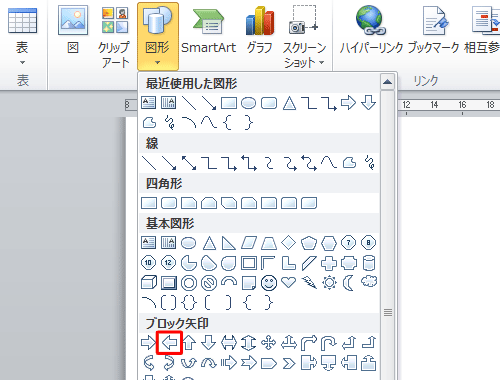This screenshot has height=380, width=500.
Task: Select the Double Arrow line in 線
Action: [189, 163]
